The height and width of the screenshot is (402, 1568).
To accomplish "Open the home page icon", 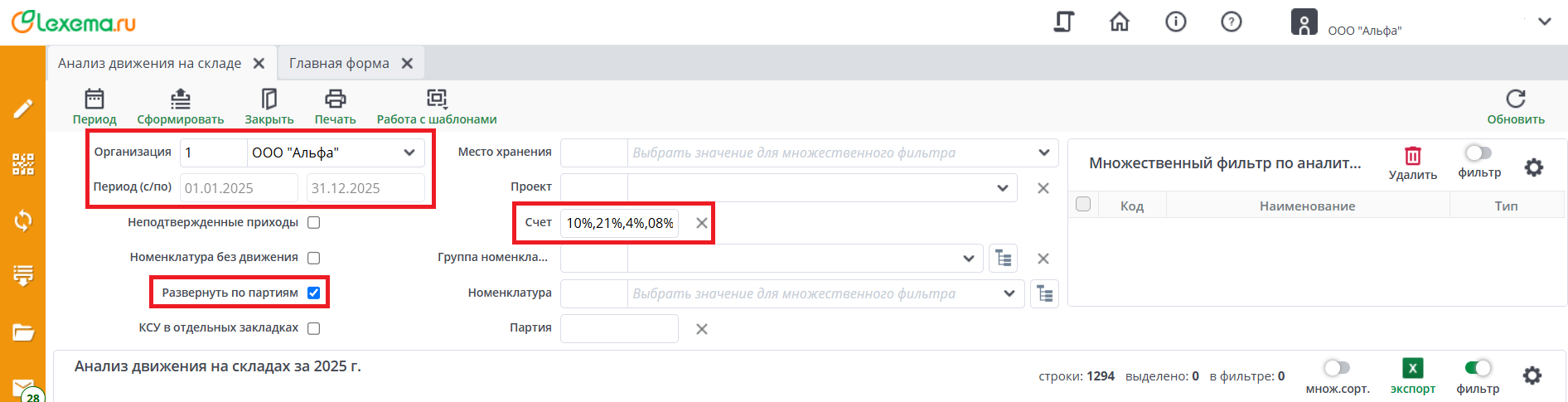I will (x=1120, y=22).
